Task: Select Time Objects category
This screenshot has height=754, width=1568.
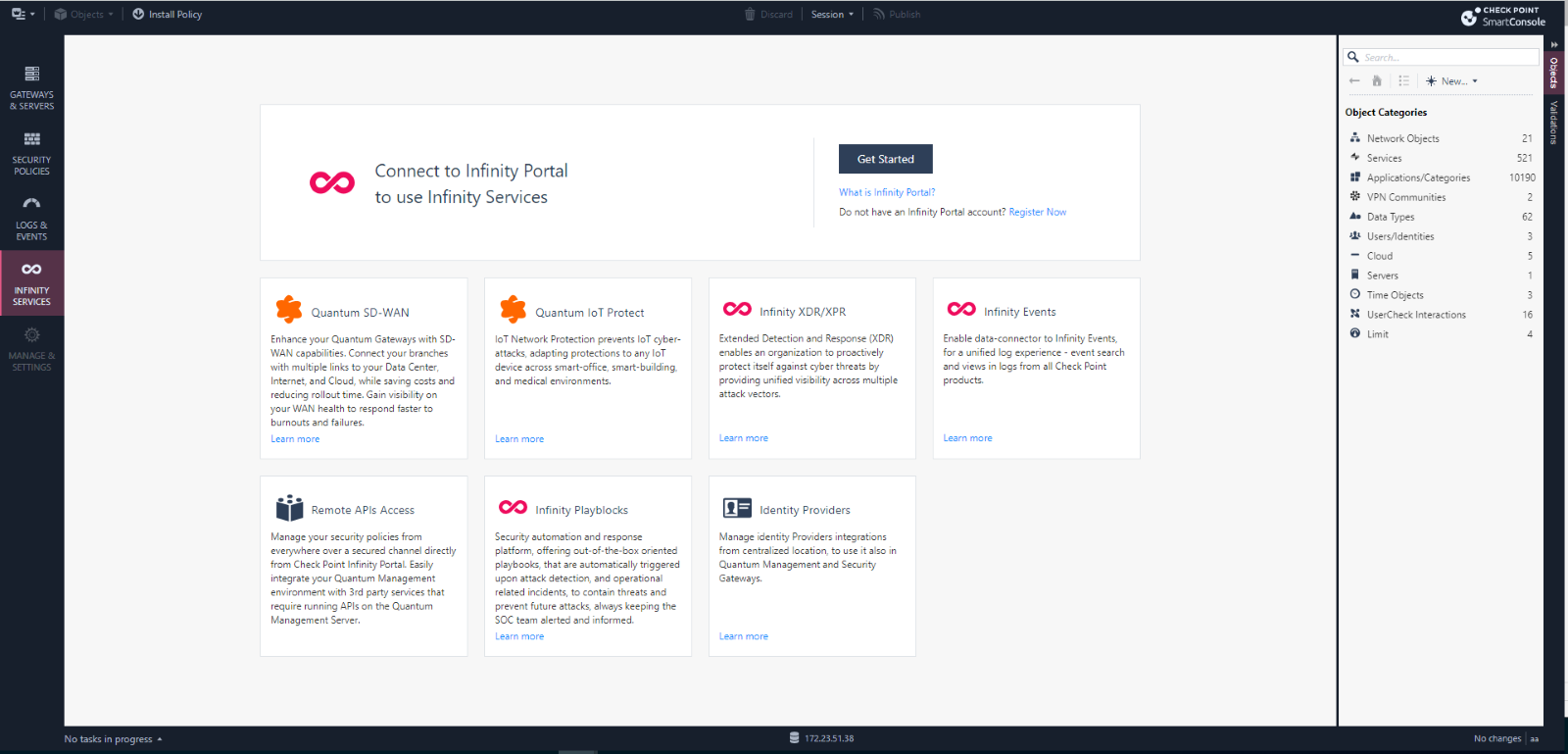Action: (x=1441, y=295)
